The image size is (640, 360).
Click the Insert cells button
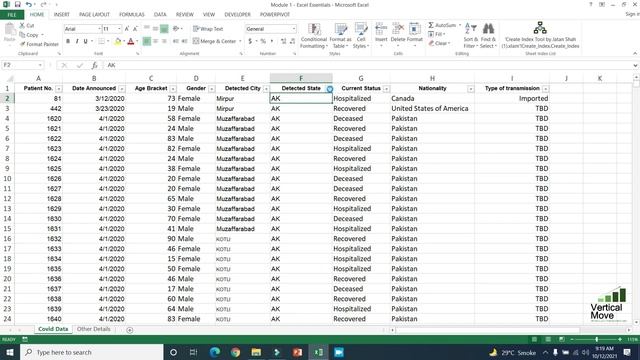[x=381, y=35]
